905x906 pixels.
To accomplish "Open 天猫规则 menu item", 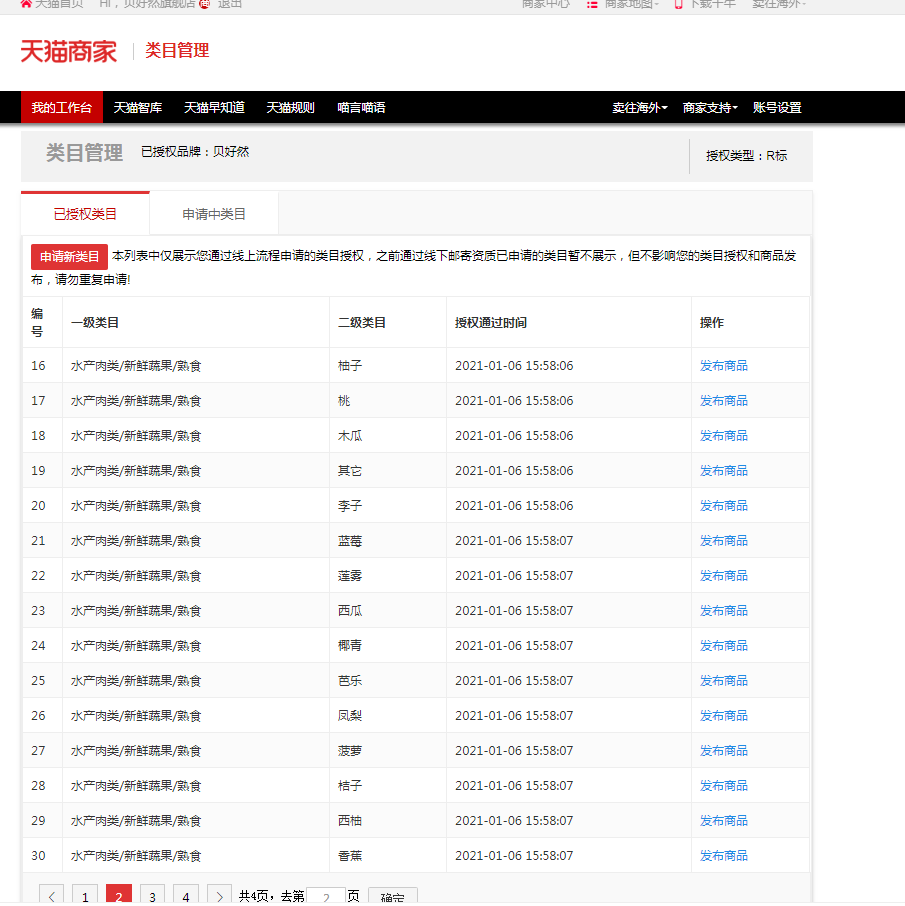I will click(x=290, y=107).
